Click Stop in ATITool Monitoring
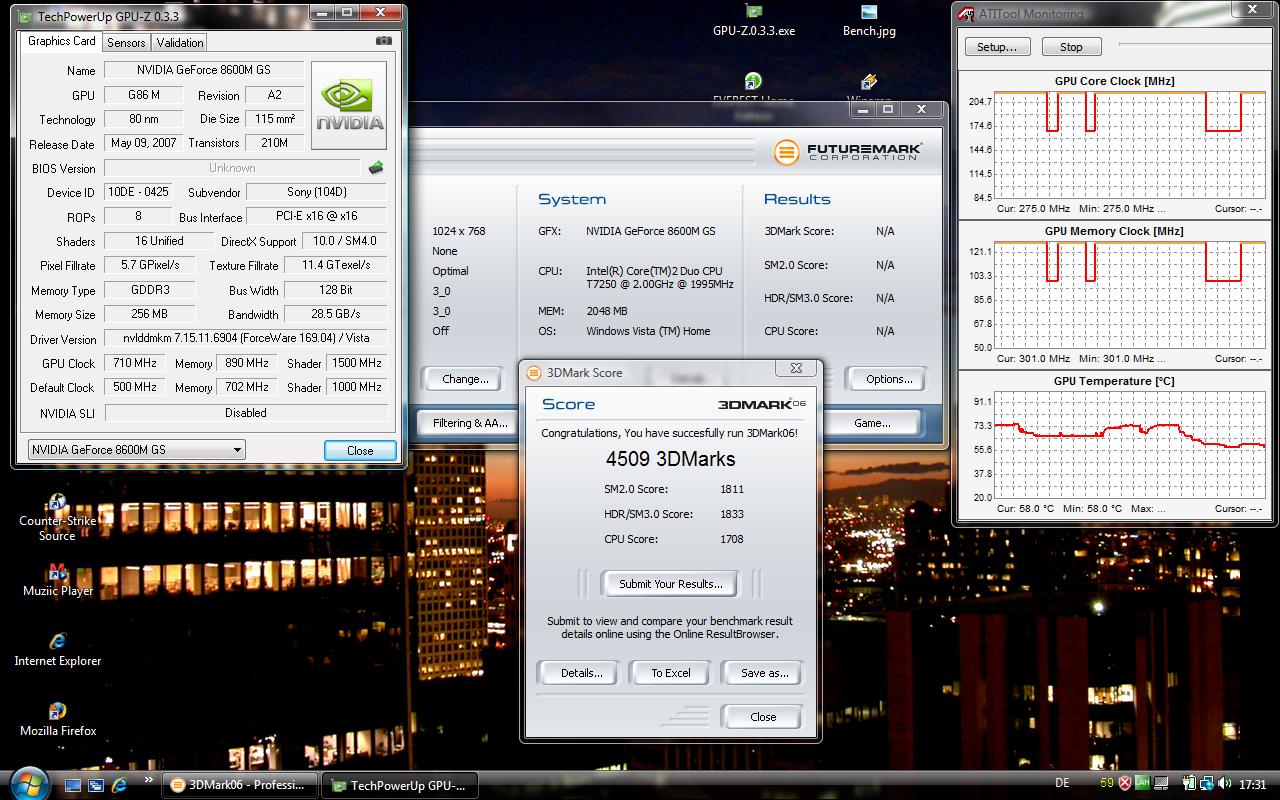Image resolution: width=1280 pixels, height=800 pixels. point(1071,47)
